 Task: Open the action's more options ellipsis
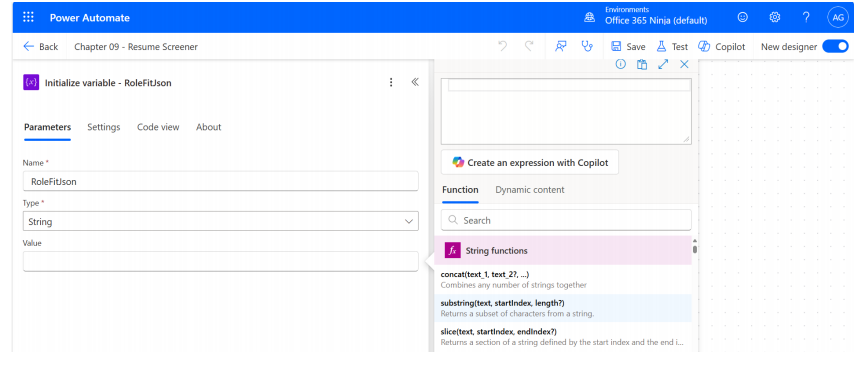pos(391,83)
